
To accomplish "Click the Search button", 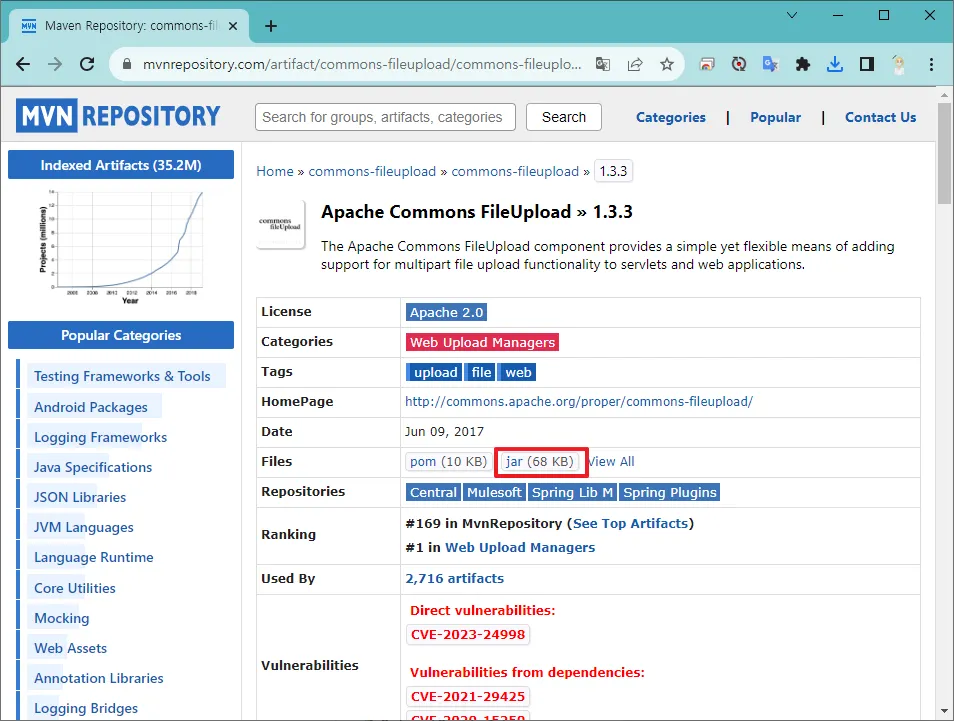I will (x=563, y=117).
